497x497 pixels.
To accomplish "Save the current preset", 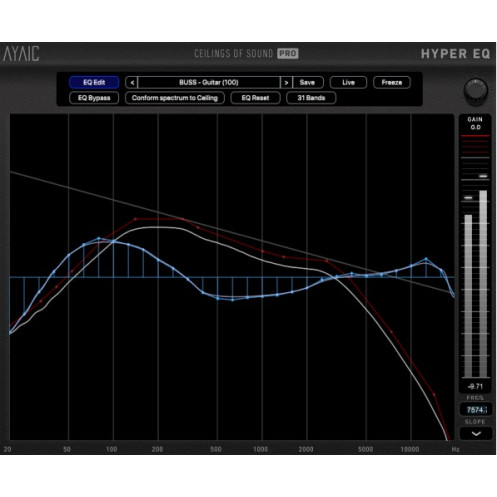I will [x=307, y=82].
